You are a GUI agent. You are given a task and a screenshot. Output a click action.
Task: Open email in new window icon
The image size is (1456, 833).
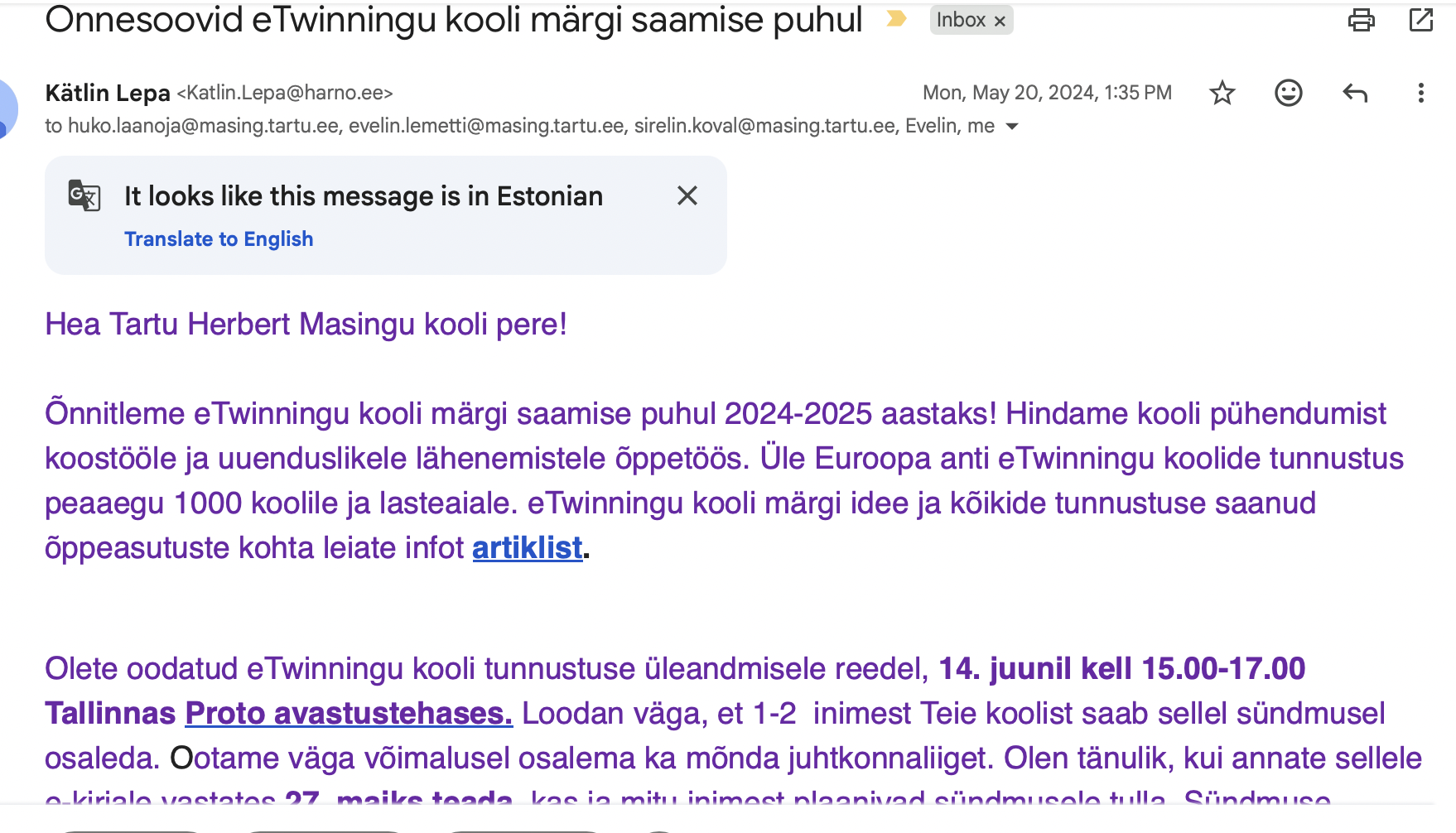click(1421, 19)
